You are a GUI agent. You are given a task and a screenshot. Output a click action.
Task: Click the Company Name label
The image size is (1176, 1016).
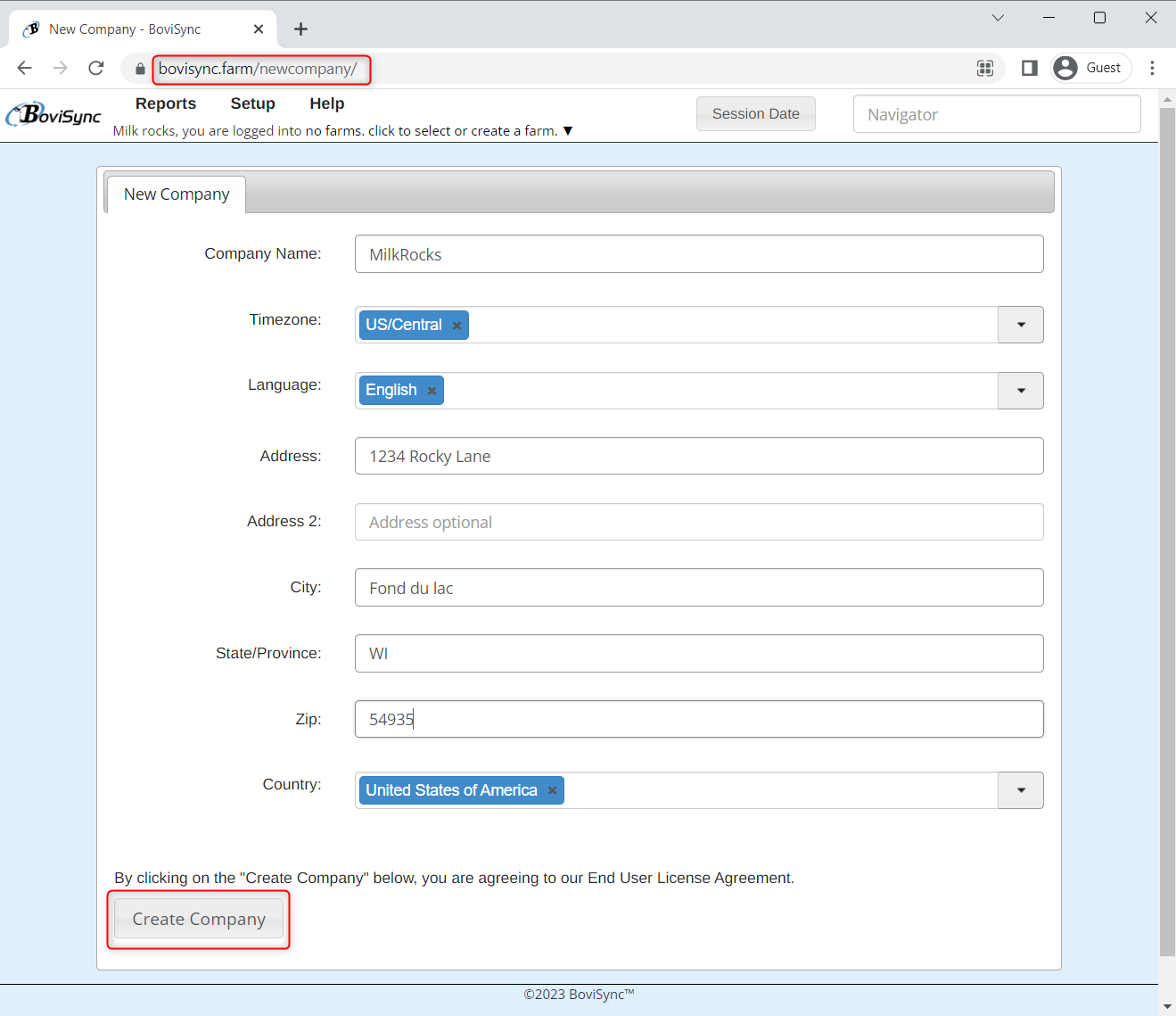click(263, 253)
